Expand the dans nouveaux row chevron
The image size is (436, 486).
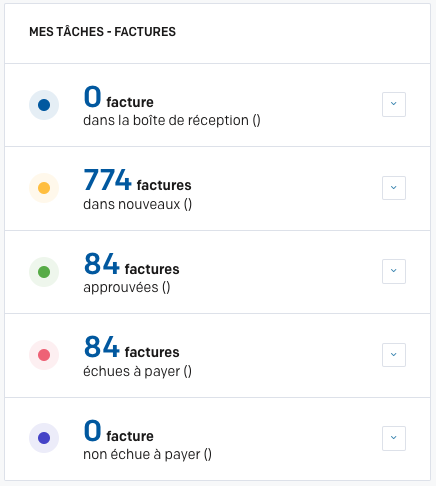tap(394, 188)
